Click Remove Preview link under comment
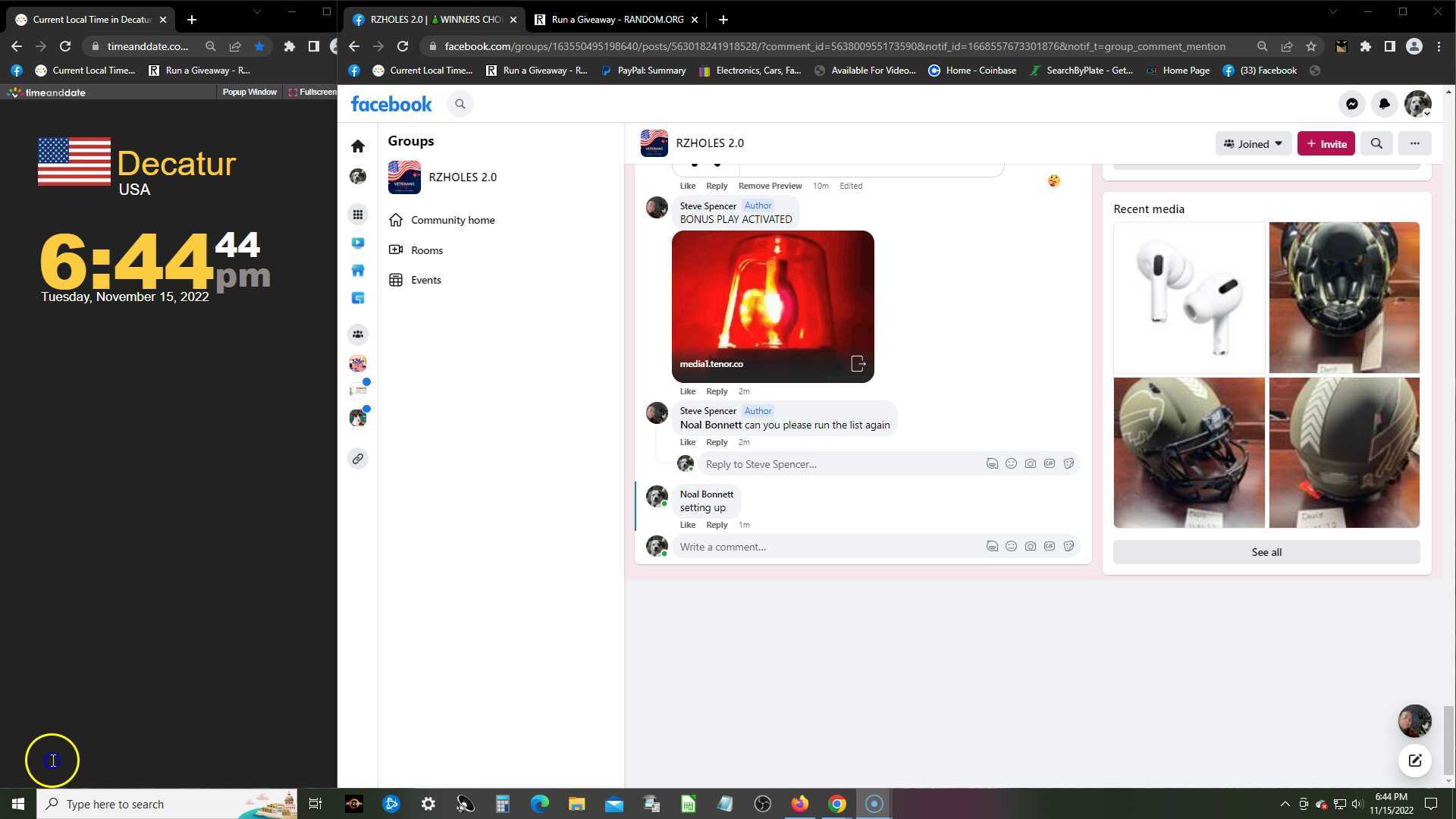The width and height of the screenshot is (1456, 819). [x=770, y=186]
